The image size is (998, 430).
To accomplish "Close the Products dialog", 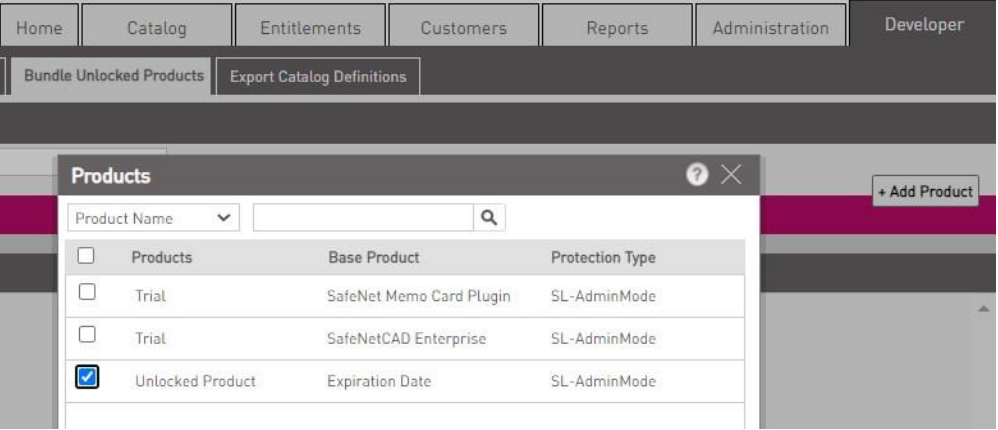I will 731,175.
